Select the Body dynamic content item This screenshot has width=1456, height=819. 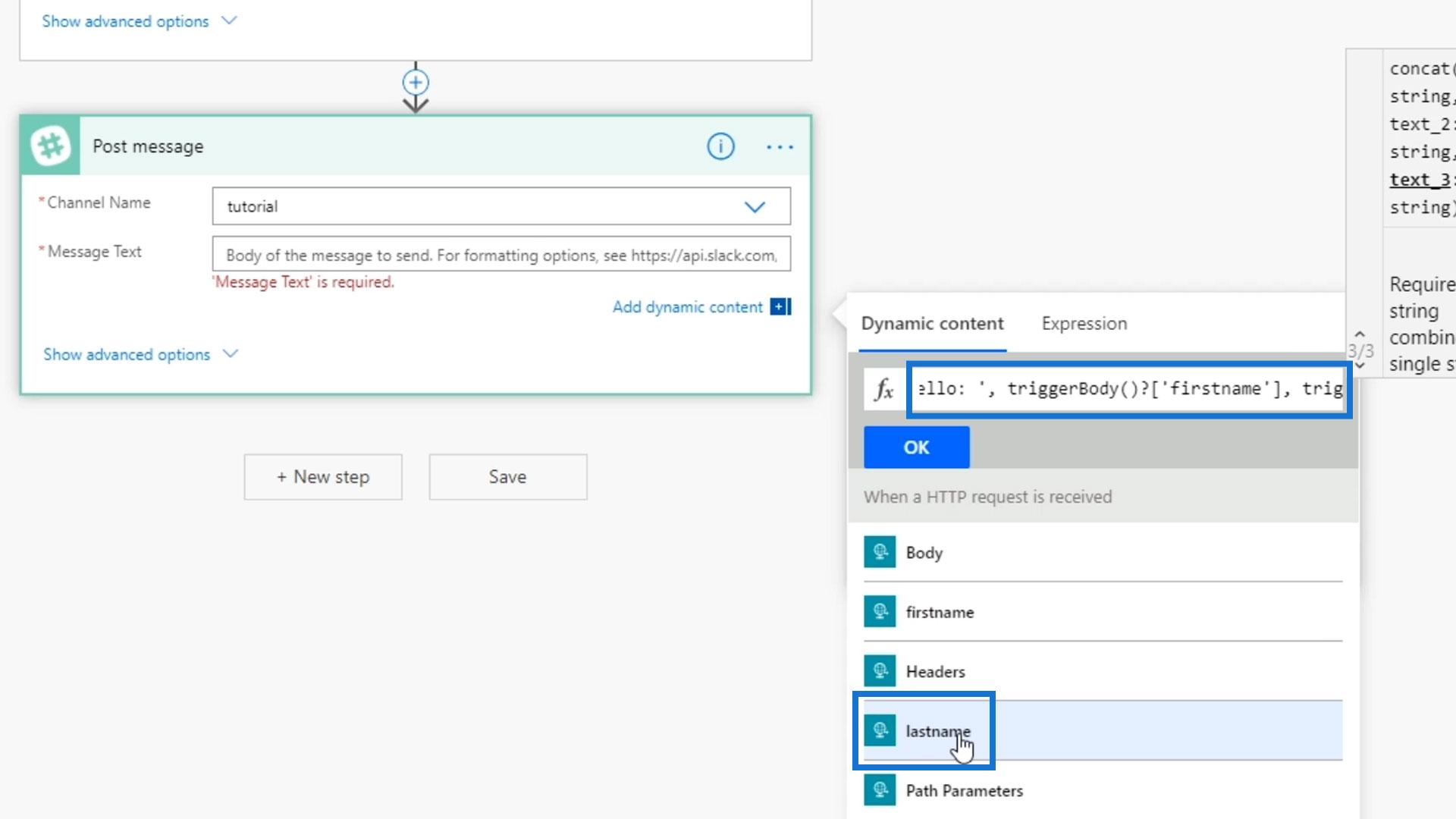[924, 553]
